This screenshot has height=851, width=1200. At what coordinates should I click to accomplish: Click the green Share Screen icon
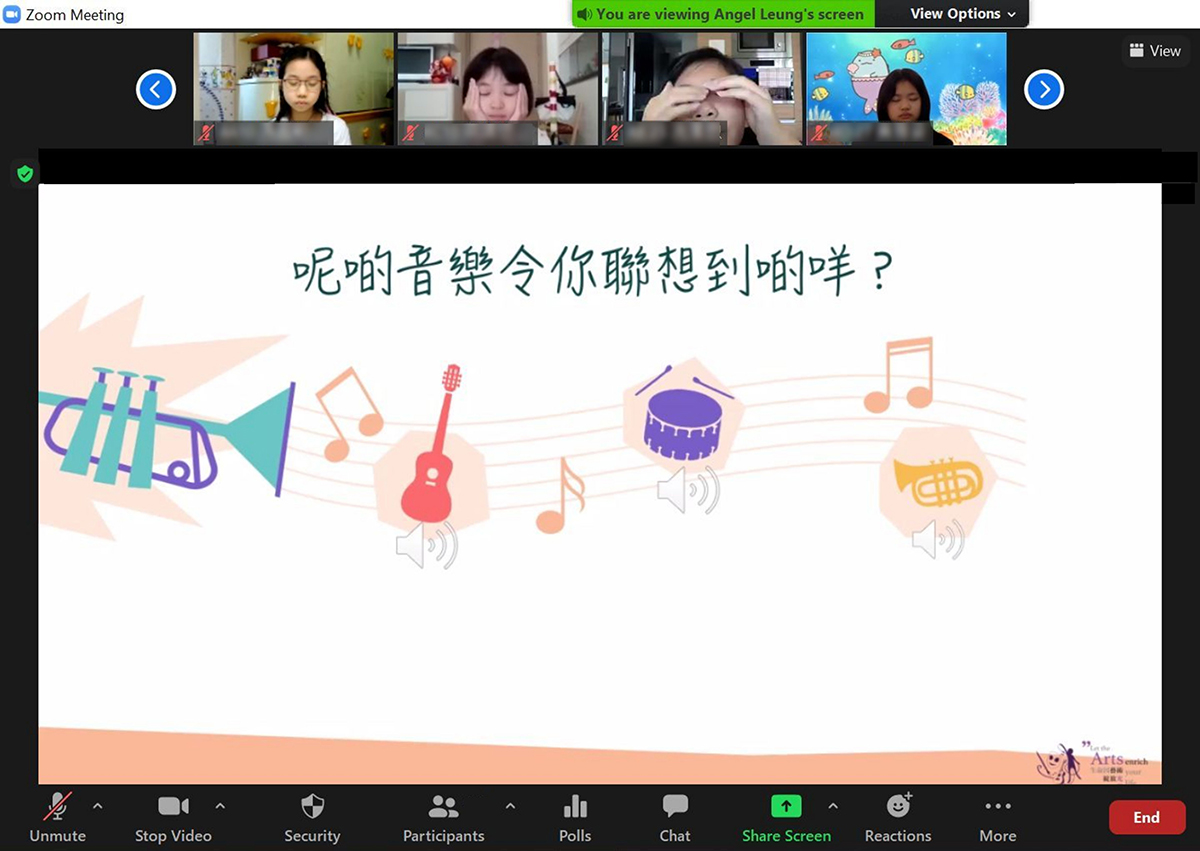pos(786,807)
